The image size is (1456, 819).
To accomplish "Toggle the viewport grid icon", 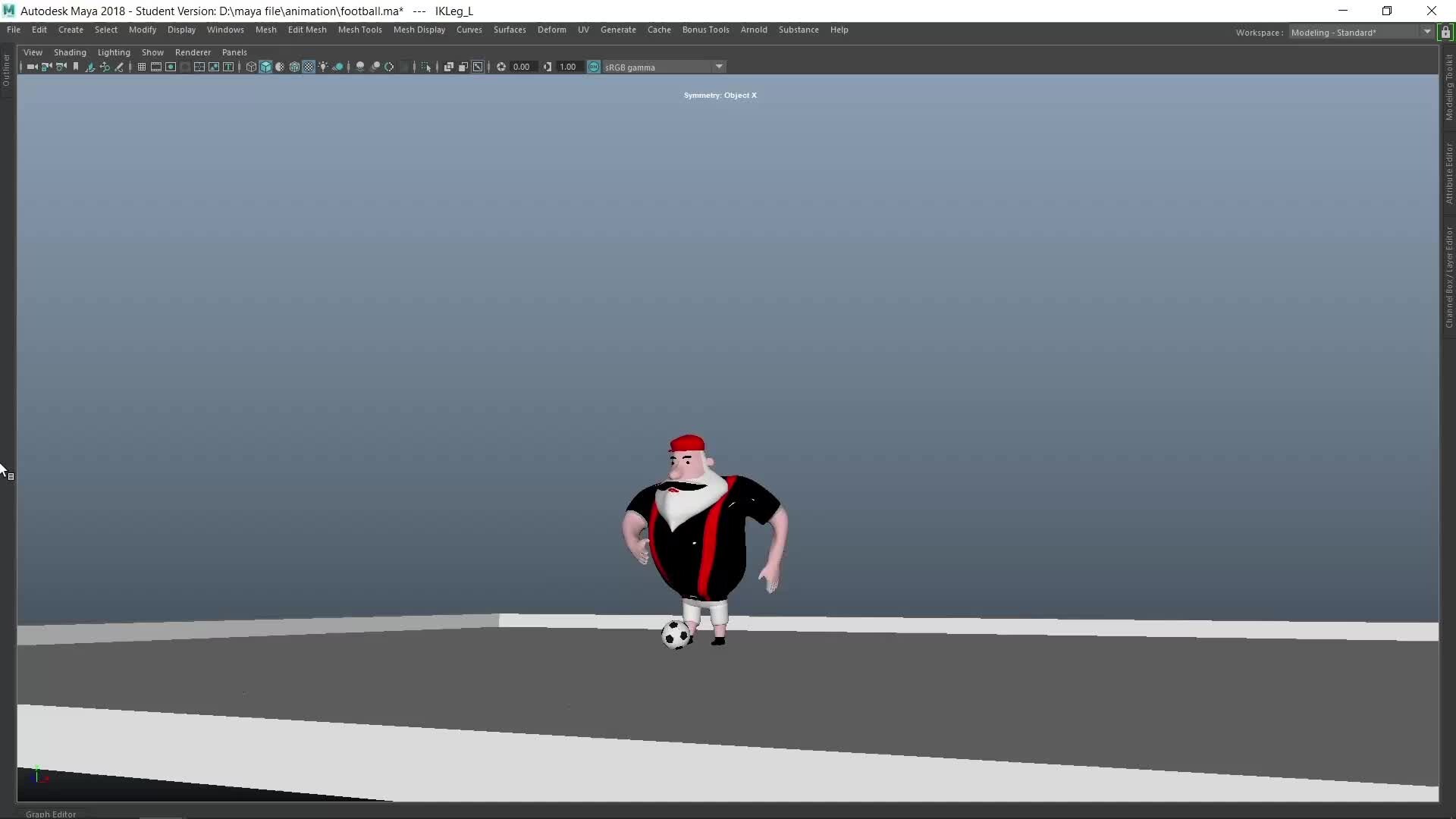I will click(x=142, y=67).
